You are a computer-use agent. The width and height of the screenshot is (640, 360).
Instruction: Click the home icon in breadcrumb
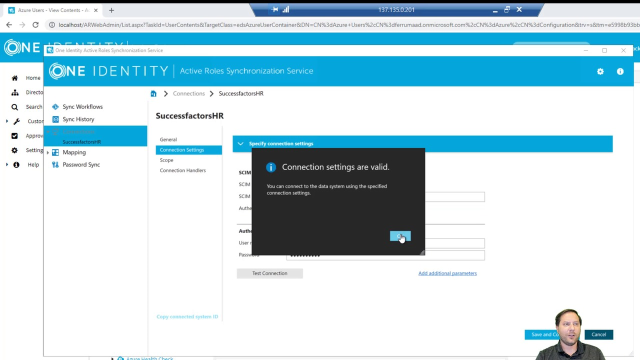click(153, 93)
